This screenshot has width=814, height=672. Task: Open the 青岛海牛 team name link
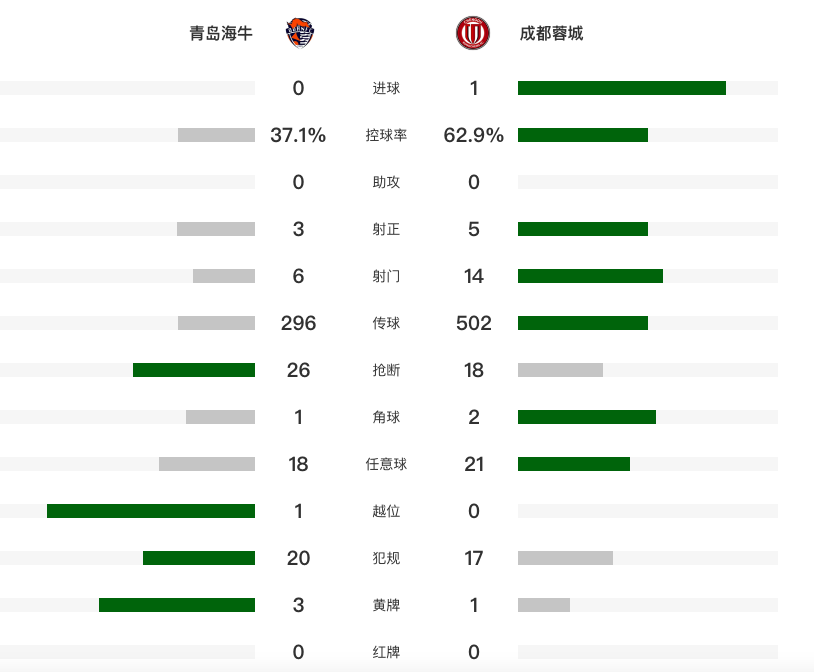[x=221, y=34]
